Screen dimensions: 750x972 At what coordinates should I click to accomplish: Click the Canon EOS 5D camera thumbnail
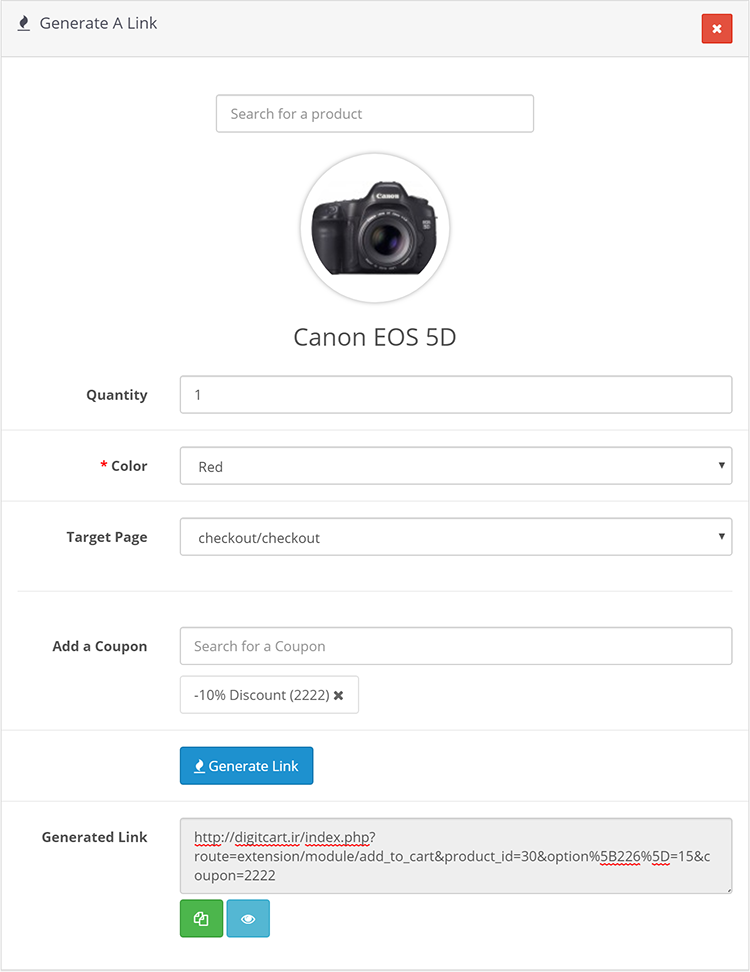coord(375,228)
